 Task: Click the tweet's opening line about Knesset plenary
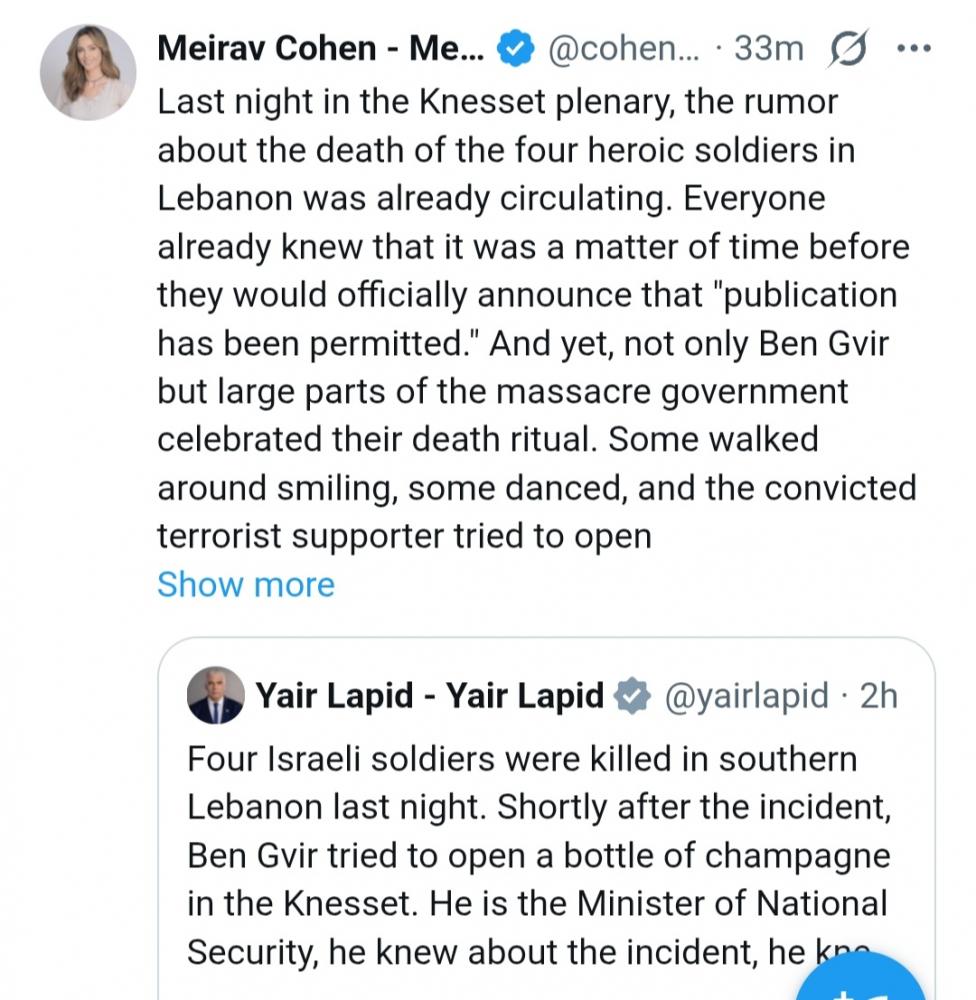(497, 101)
